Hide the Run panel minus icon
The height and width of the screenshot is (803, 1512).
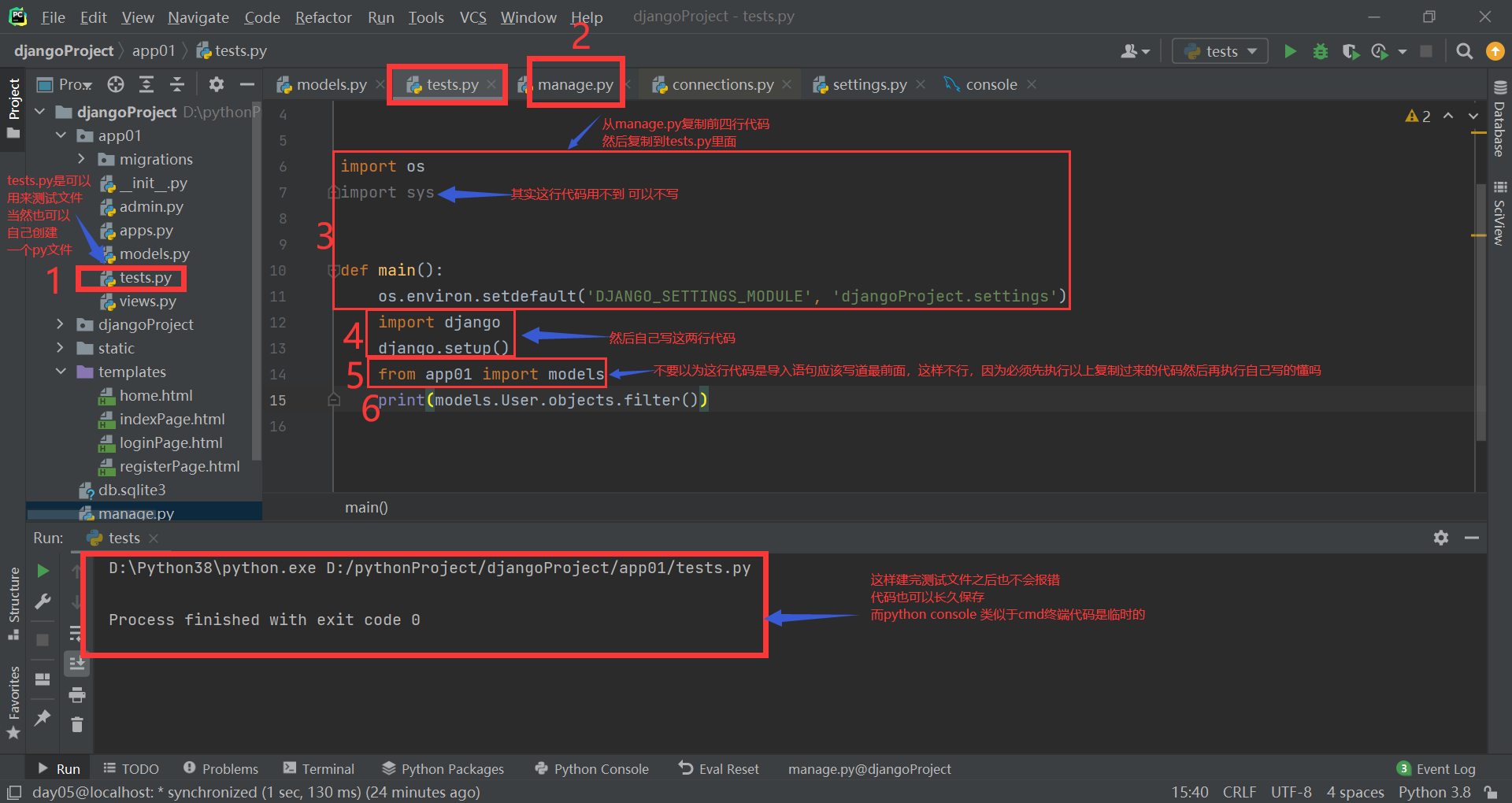pyautogui.click(x=1472, y=538)
